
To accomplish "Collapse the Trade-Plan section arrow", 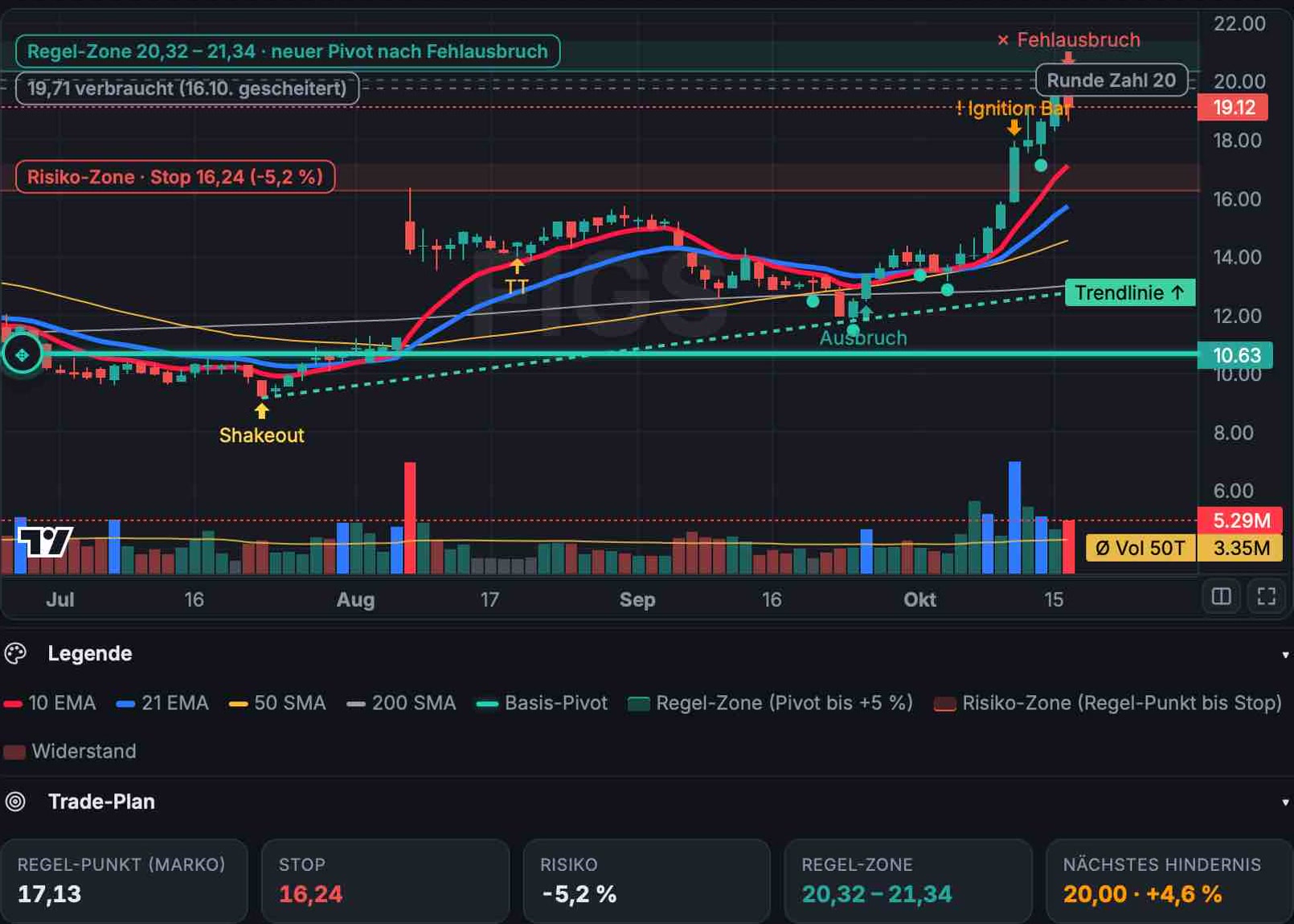I will pos(1285,803).
